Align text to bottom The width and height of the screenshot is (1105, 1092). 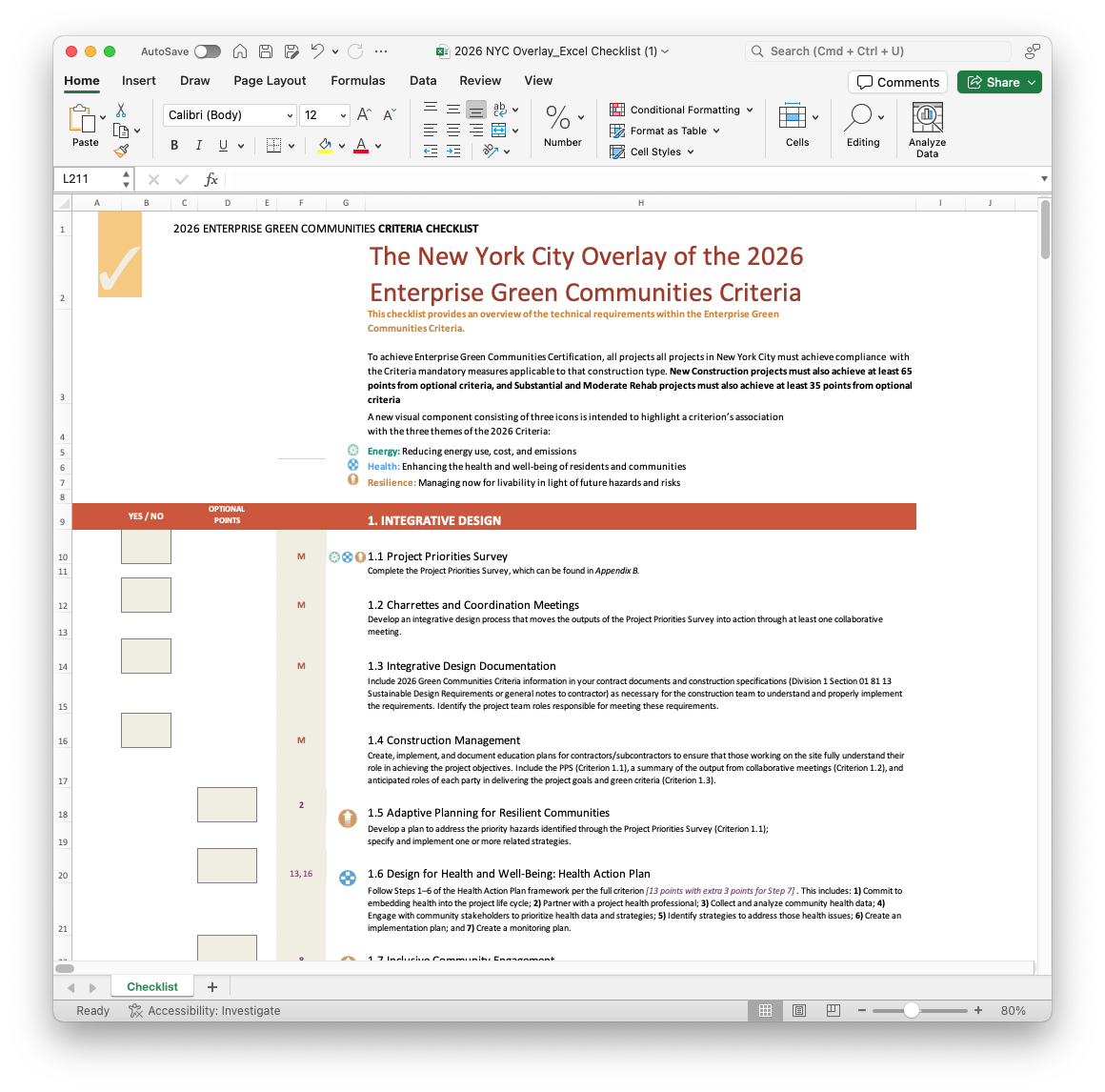pos(476,110)
